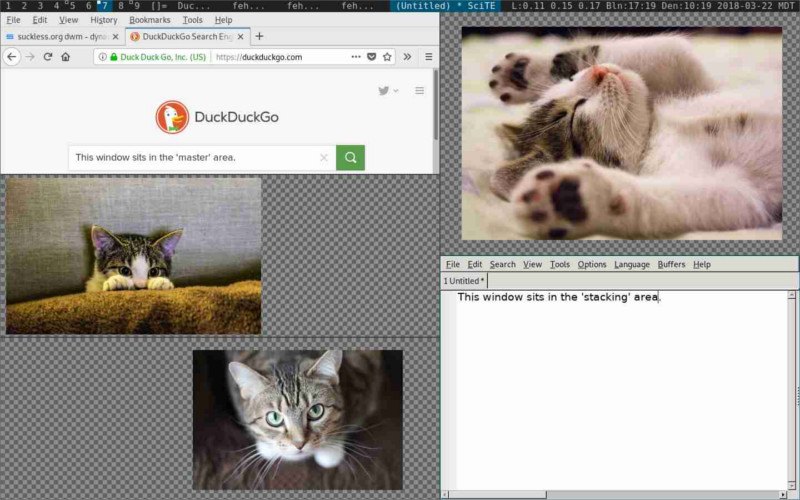Open the page actions three-dot menu
This screenshot has height=500, width=800.
(355, 57)
